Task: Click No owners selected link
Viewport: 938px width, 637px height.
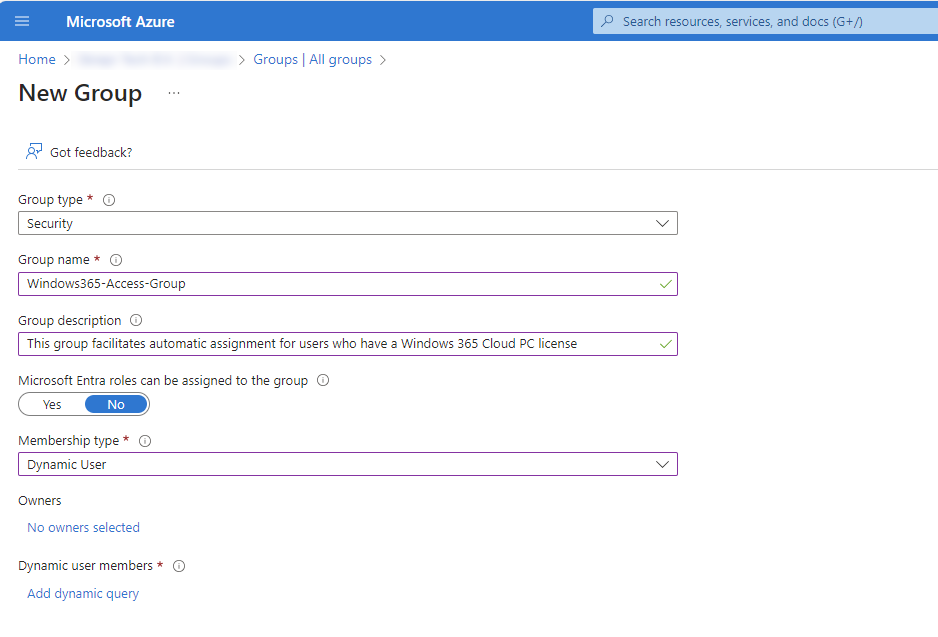Action: 83,528
